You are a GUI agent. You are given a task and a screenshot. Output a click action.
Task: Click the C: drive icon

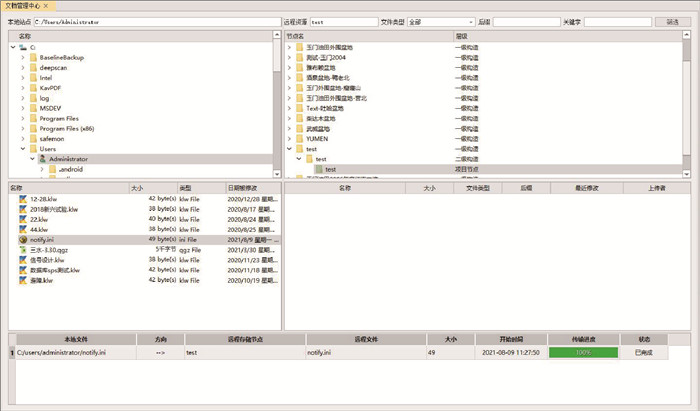tap(22, 47)
